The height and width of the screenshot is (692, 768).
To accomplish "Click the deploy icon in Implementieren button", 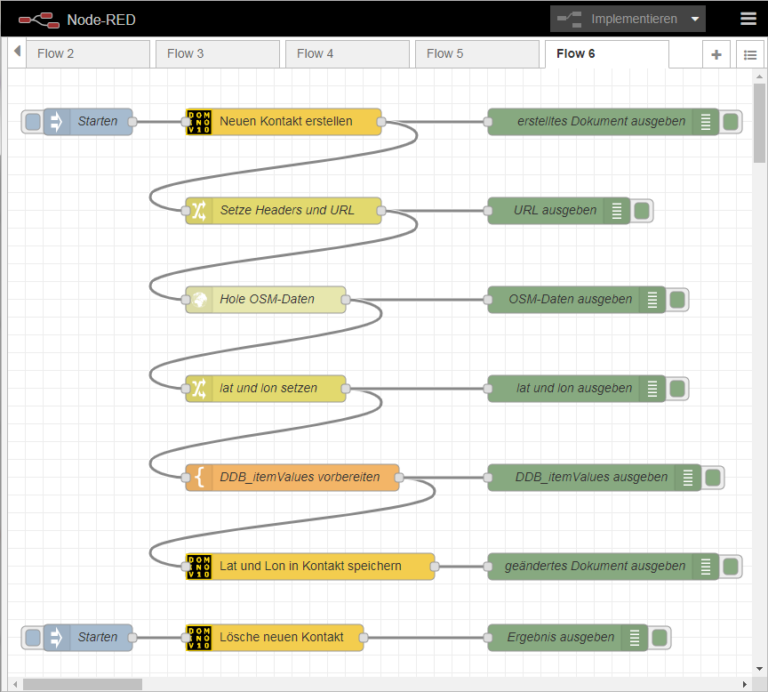I will (570, 20).
